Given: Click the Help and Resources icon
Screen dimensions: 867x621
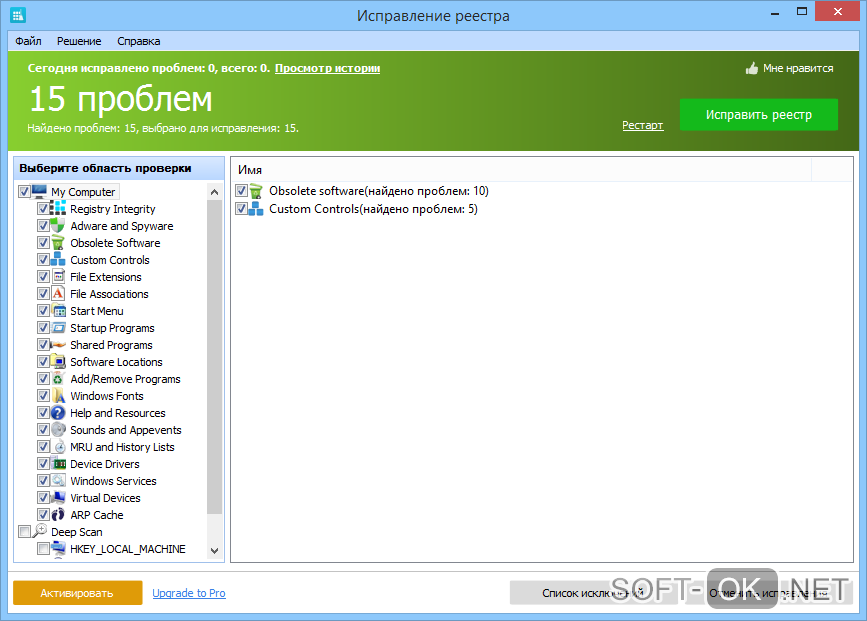Looking at the screenshot, I should [58, 413].
